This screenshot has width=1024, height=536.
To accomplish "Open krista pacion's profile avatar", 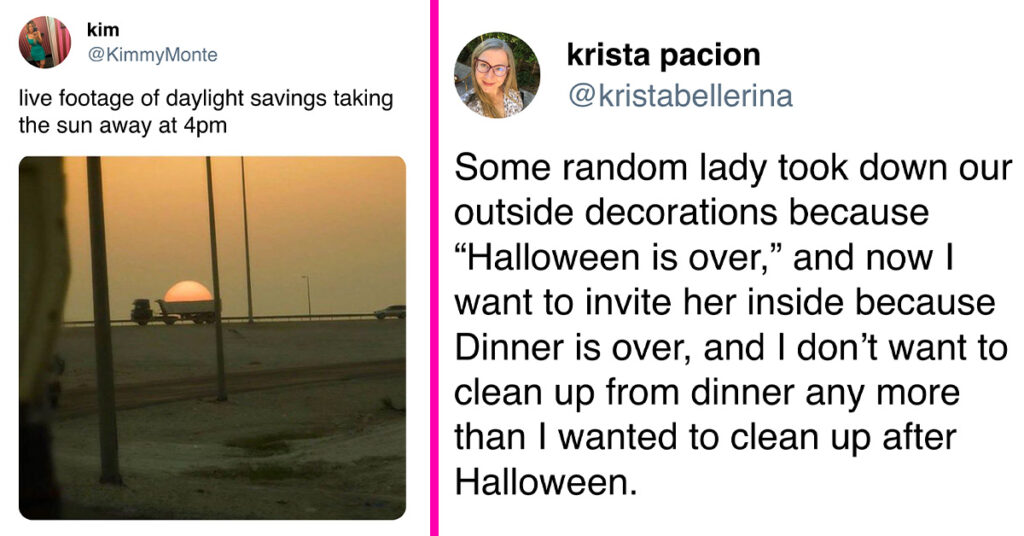I will point(497,75).
